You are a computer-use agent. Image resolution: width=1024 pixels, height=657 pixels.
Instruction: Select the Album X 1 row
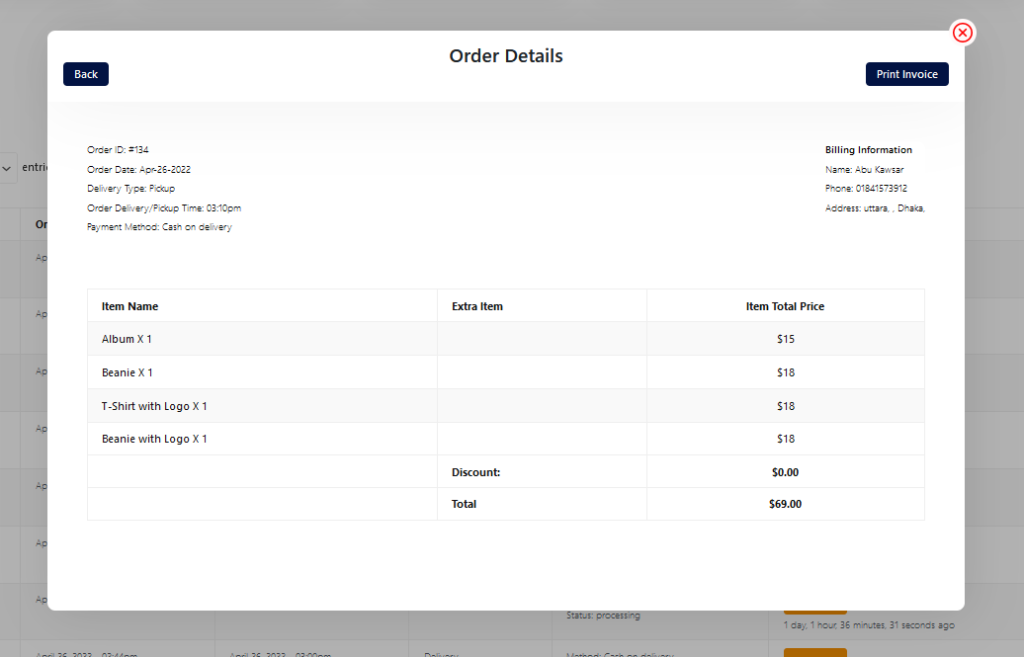tap(127, 339)
